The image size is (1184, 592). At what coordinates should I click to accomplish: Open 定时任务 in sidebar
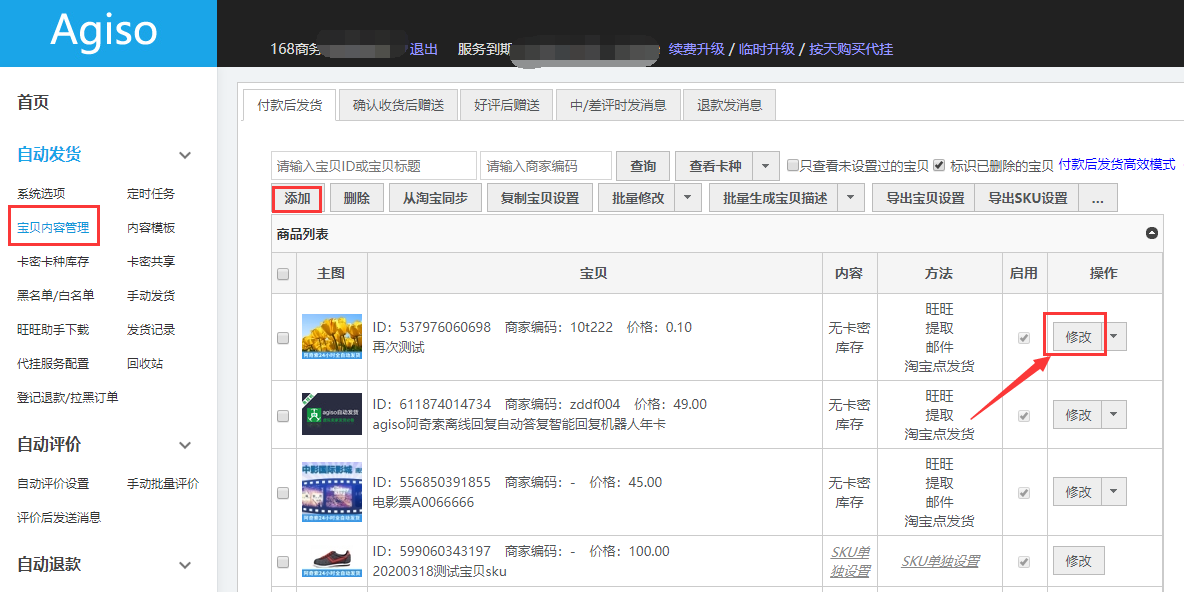151,193
